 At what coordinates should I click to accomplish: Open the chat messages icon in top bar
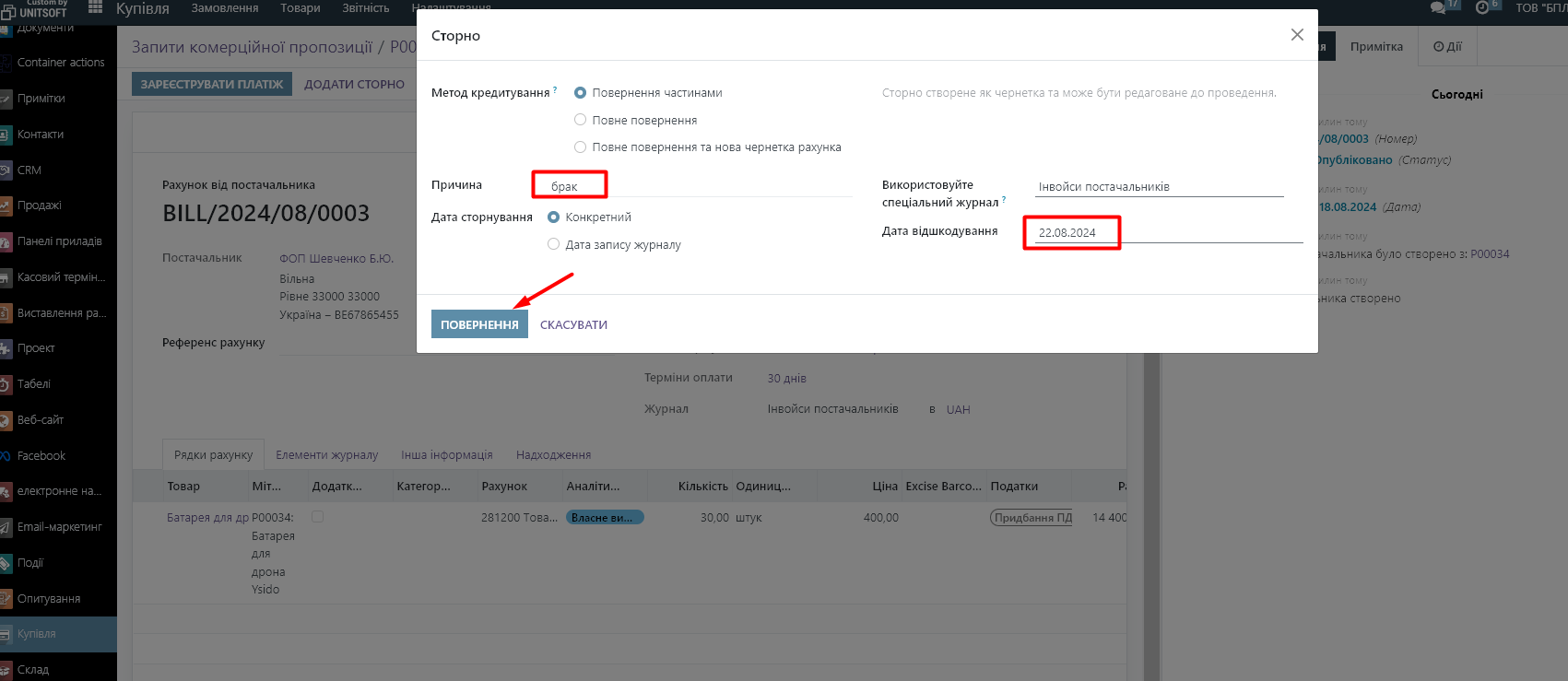[x=1438, y=7]
